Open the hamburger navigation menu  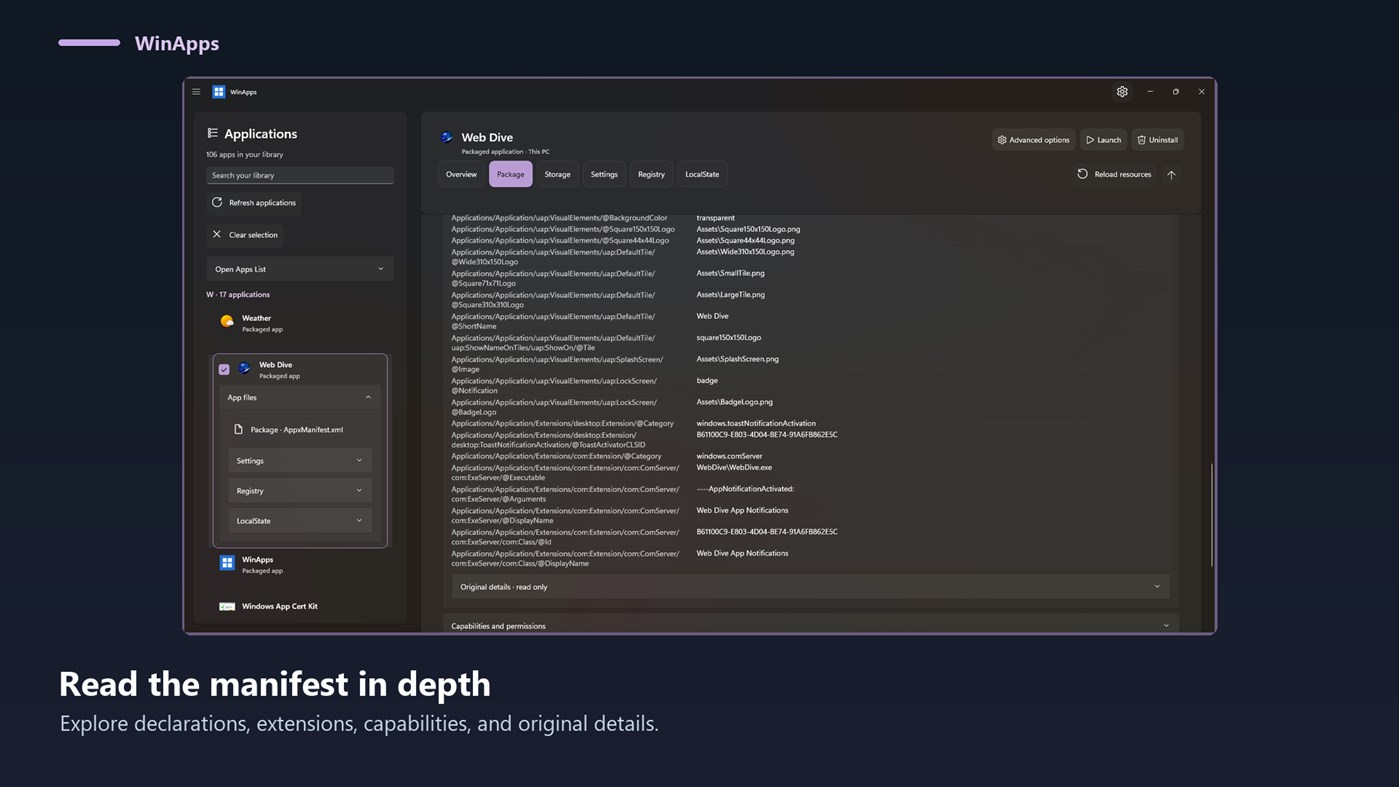[196, 92]
